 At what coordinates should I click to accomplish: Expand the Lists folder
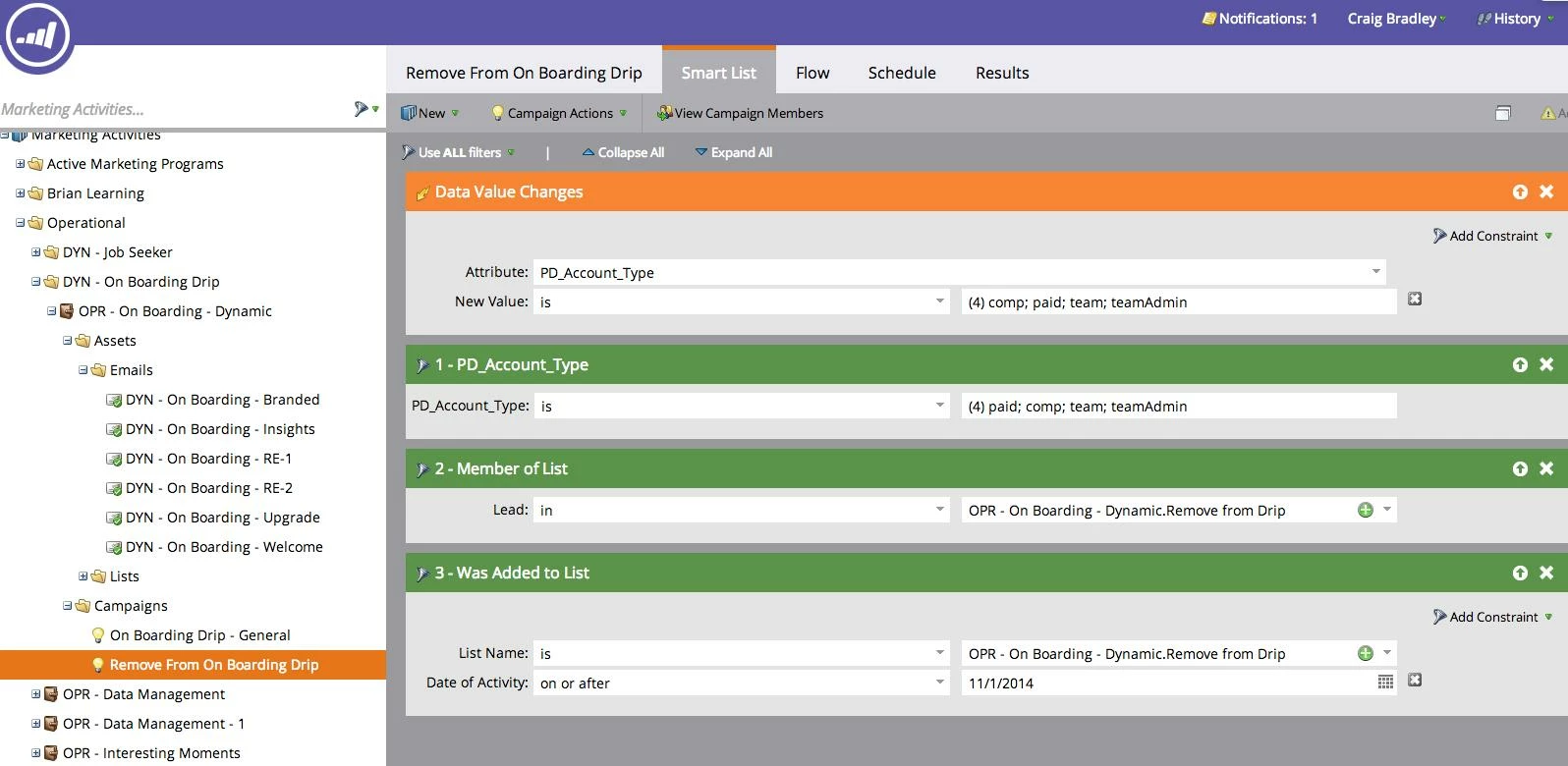[x=84, y=576]
